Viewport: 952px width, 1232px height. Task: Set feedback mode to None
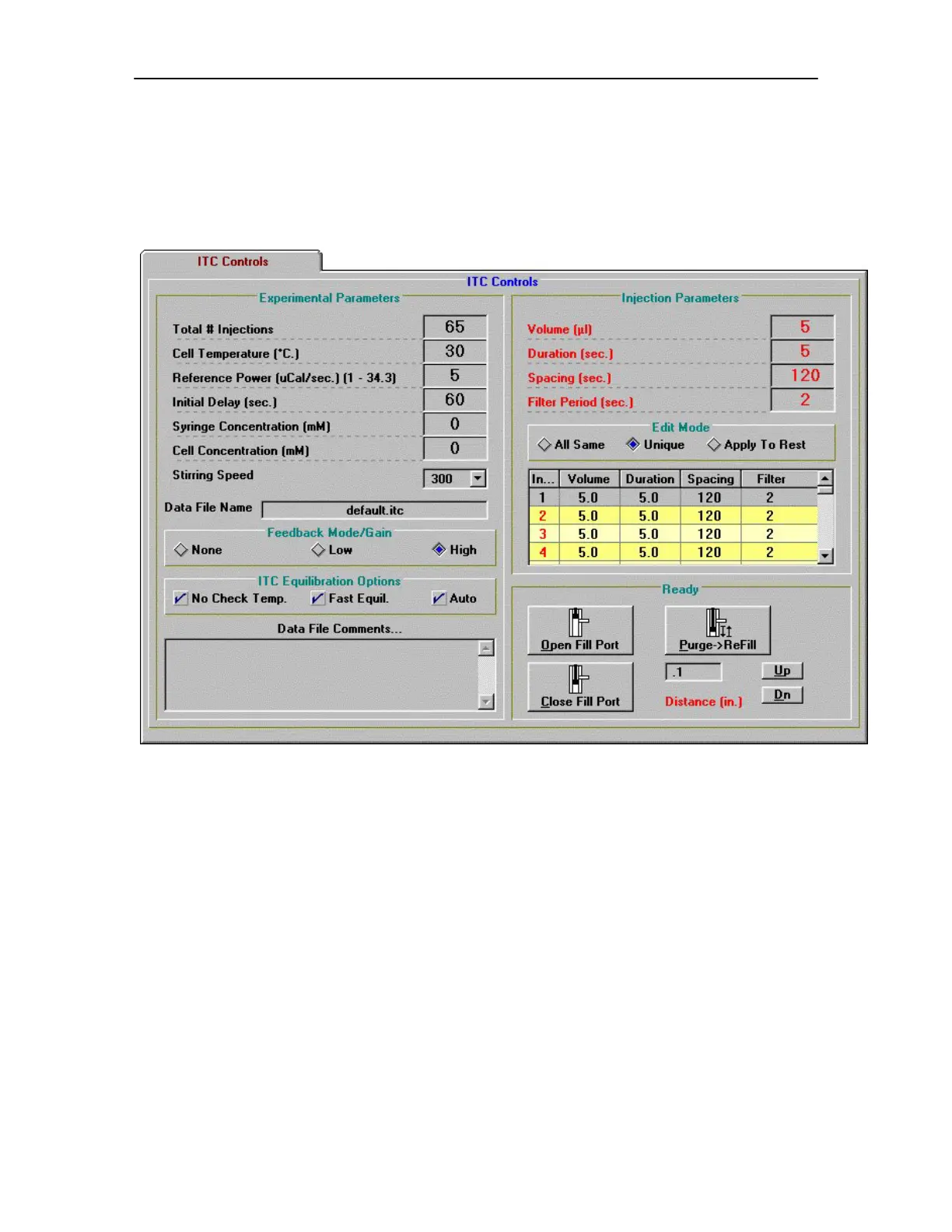[x=198, y=550]
